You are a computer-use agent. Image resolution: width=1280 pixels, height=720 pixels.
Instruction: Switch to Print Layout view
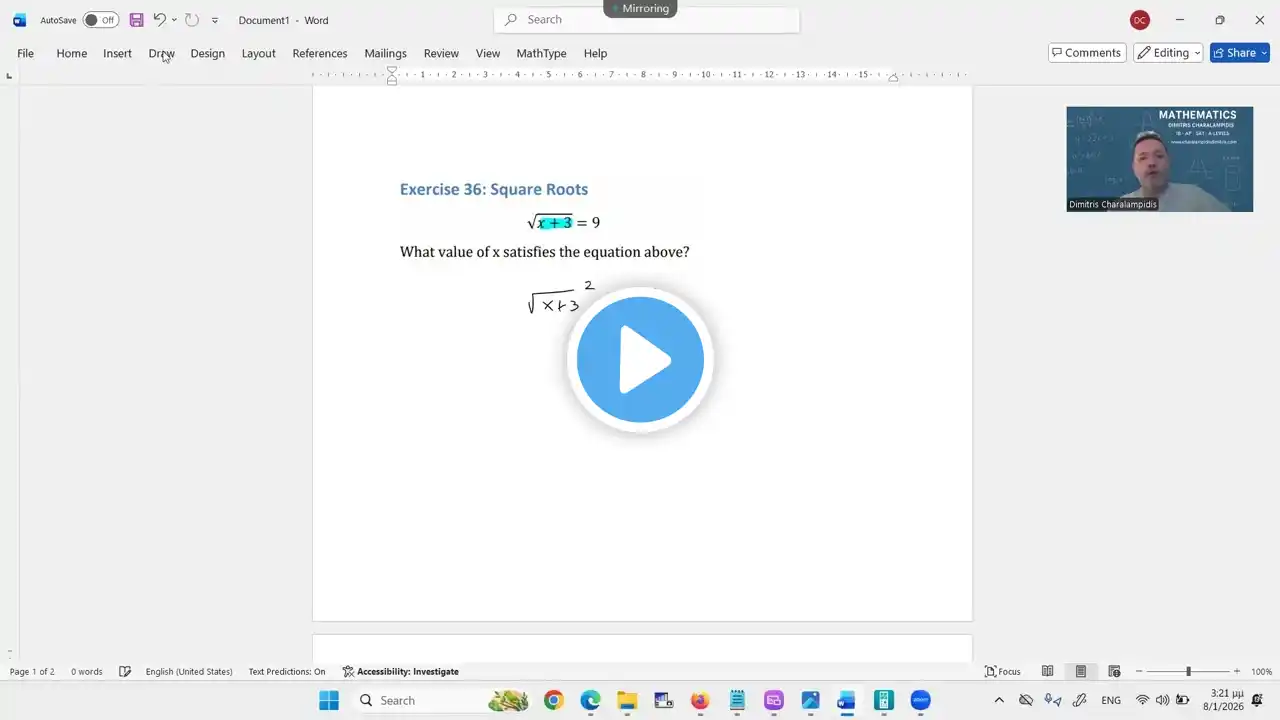(1081, 672)
